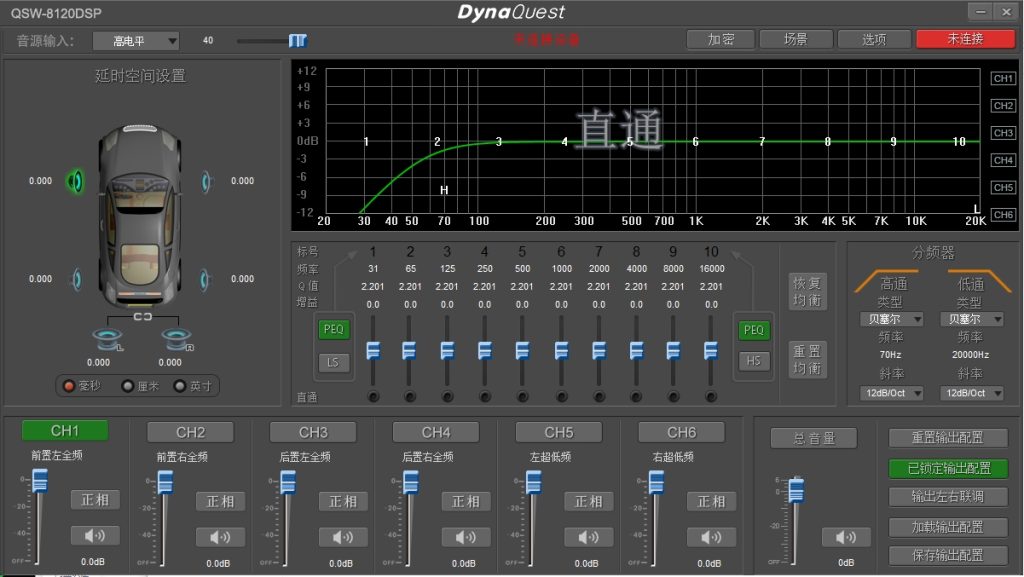
Task: Click the high-pass filter shape icon
Action: click(887, 281)
